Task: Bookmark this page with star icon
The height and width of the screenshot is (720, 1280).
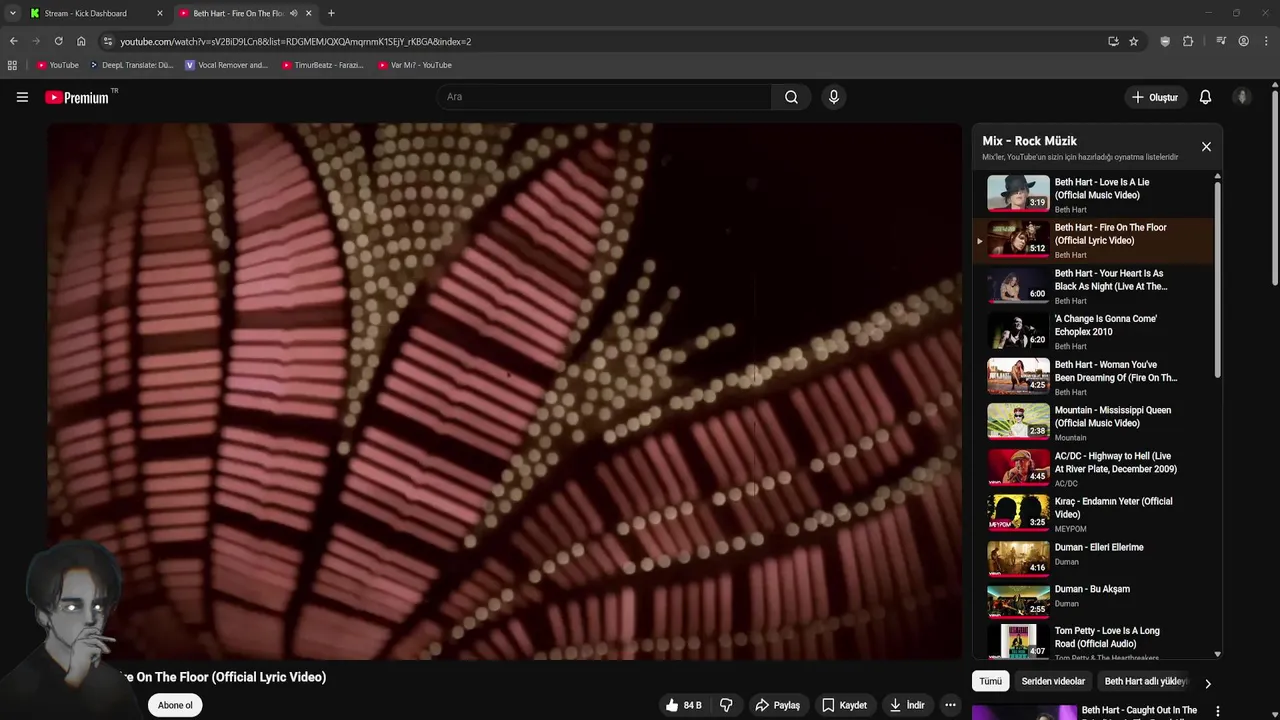Action: (x=1133, y=41)
